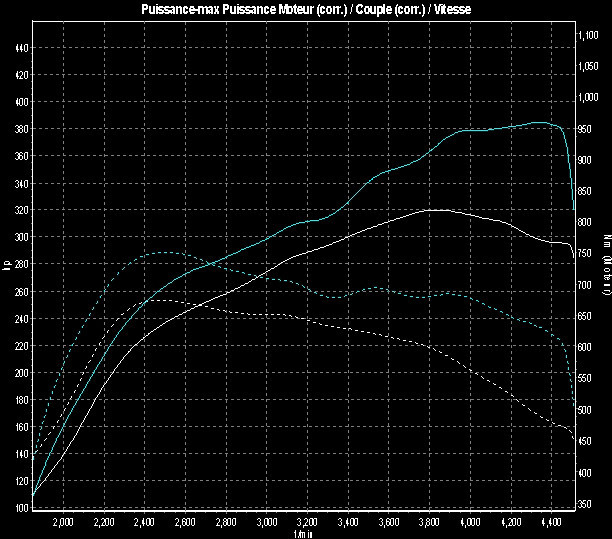Click the 200 label on left hp axis
Viewport: 612px width, 539px height.
pyautogui.click(x=21, y=372)
